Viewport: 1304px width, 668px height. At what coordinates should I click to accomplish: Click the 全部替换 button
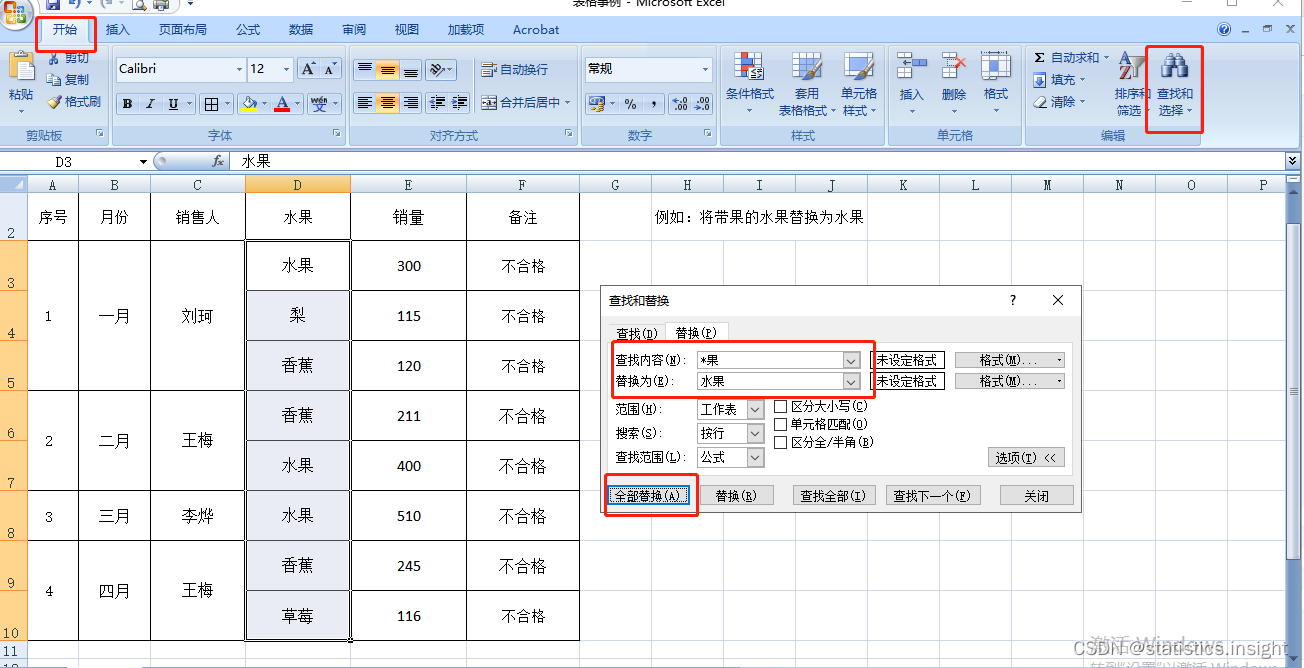pos(650,494)
